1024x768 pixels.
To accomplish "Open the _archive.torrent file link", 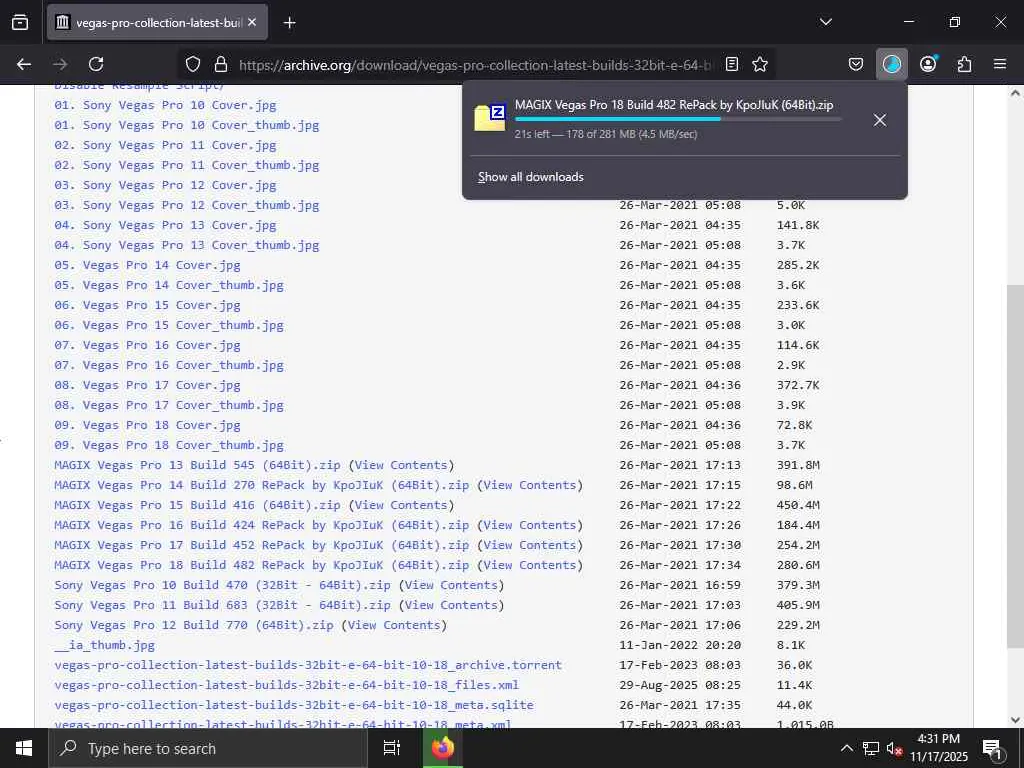I will click(x=308, y=665).
